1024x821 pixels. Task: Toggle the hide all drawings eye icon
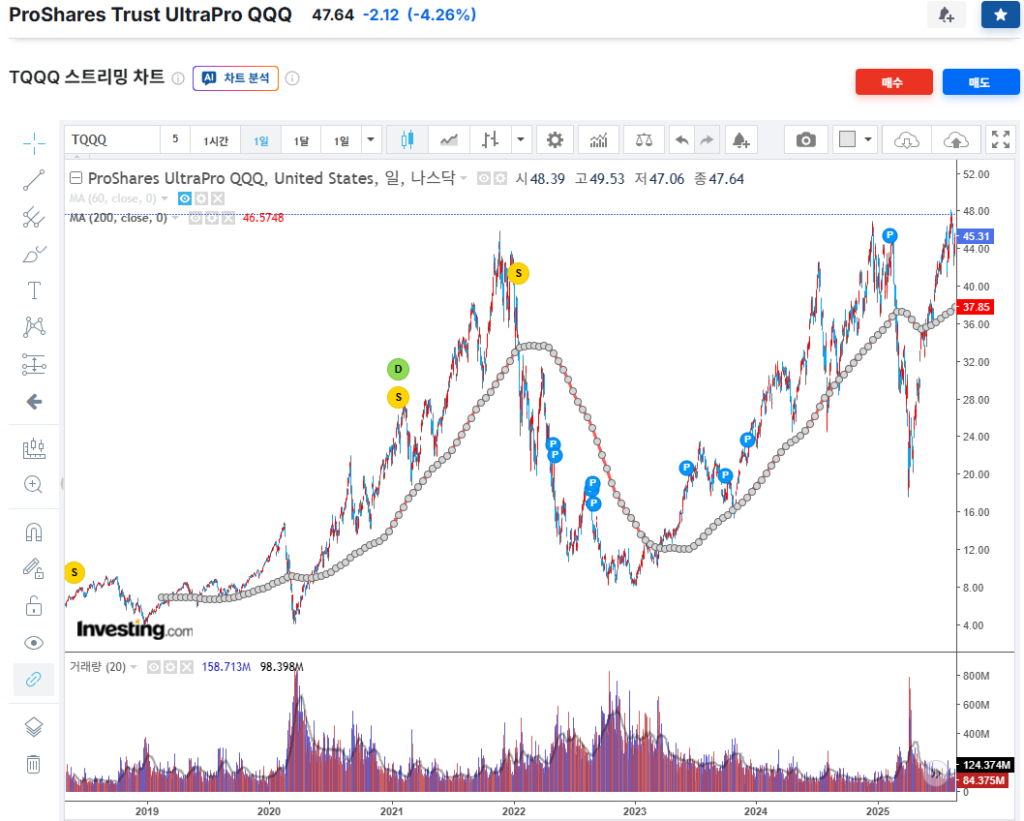pos(34,643)
